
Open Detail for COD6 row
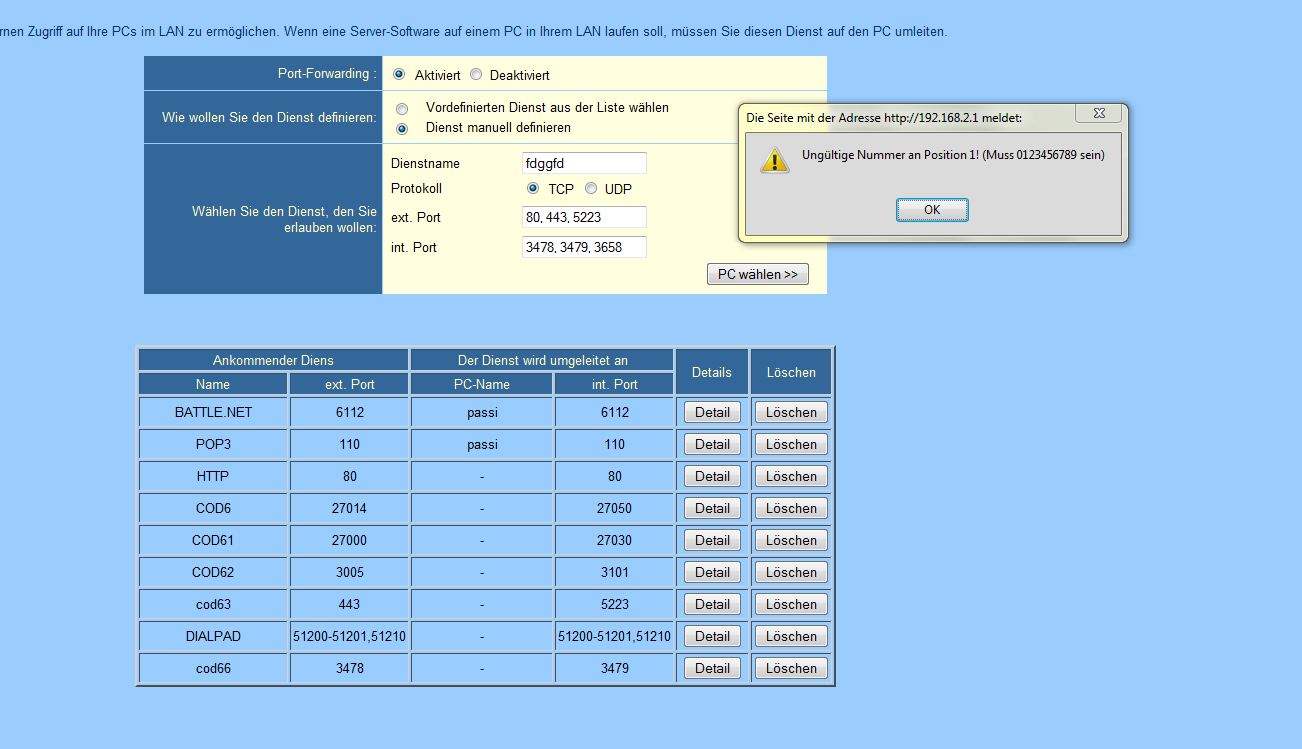pos(712,508)
